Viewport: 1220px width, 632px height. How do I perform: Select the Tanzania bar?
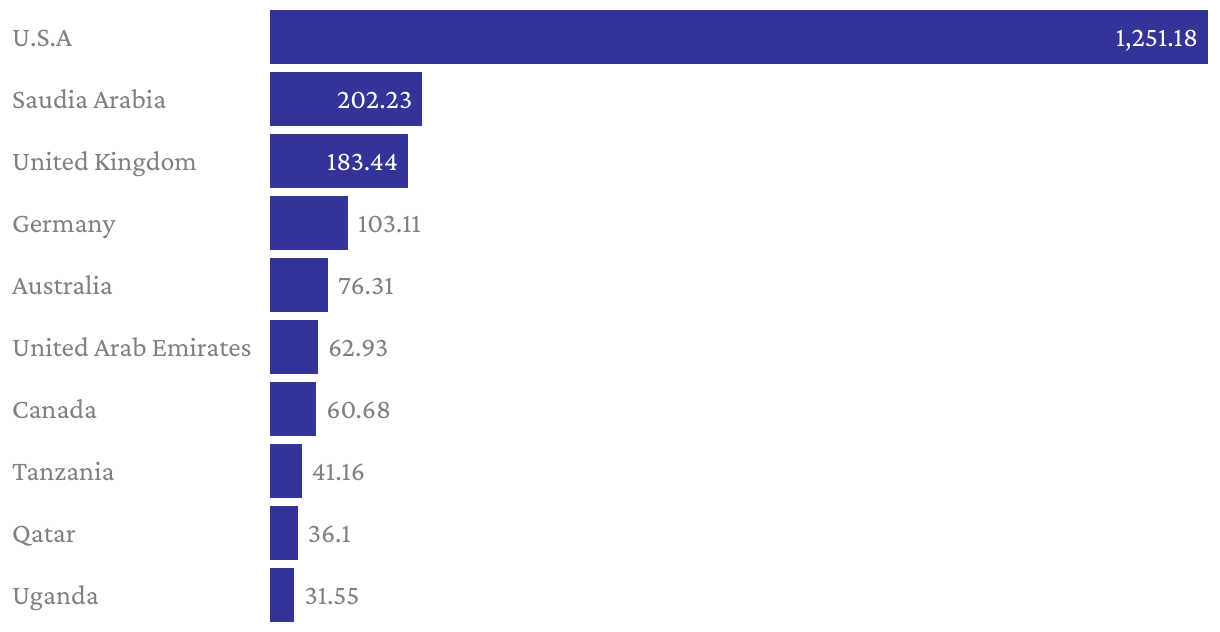[286, 472]
